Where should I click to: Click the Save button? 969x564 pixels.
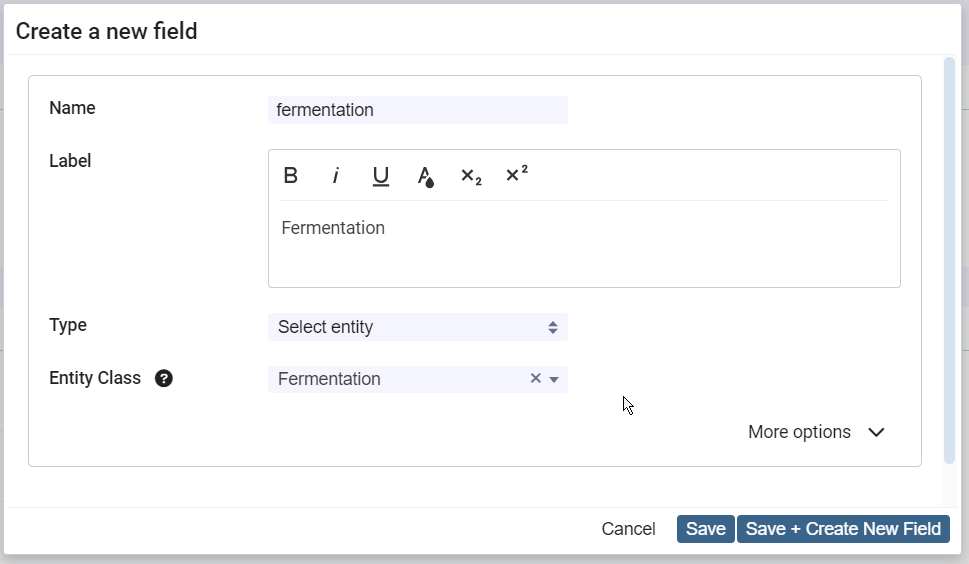(x=705, y=529)
